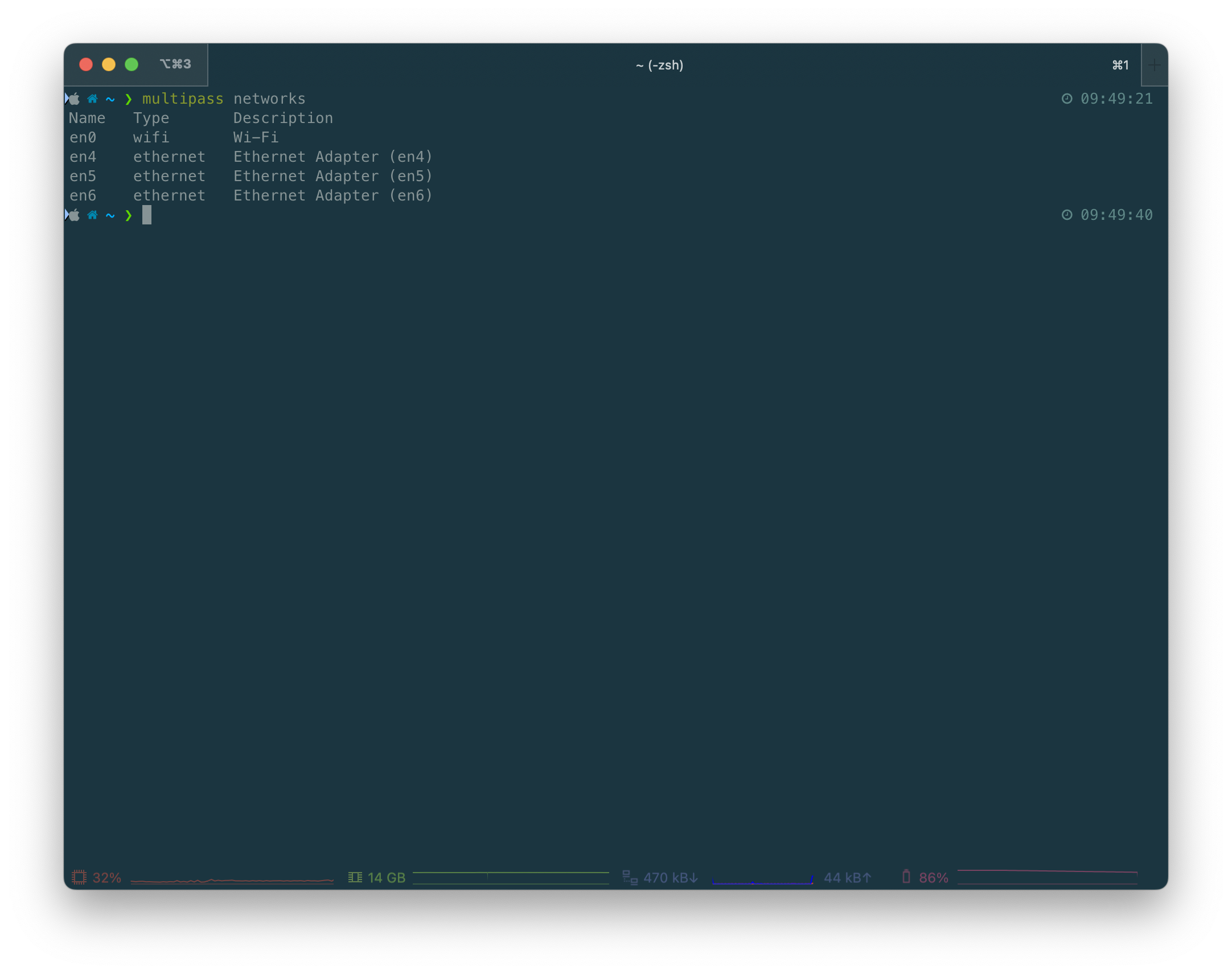Click Ethernet Adapter (en4) description
The height and width of the screenshot is (974, 1232).
tap(334, 157)
